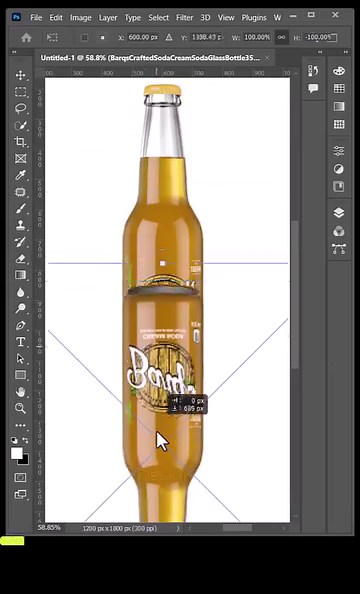This screenshot has width=360, height=594.
Task: Open the Comments panel icon
Action: coord(313,89)
